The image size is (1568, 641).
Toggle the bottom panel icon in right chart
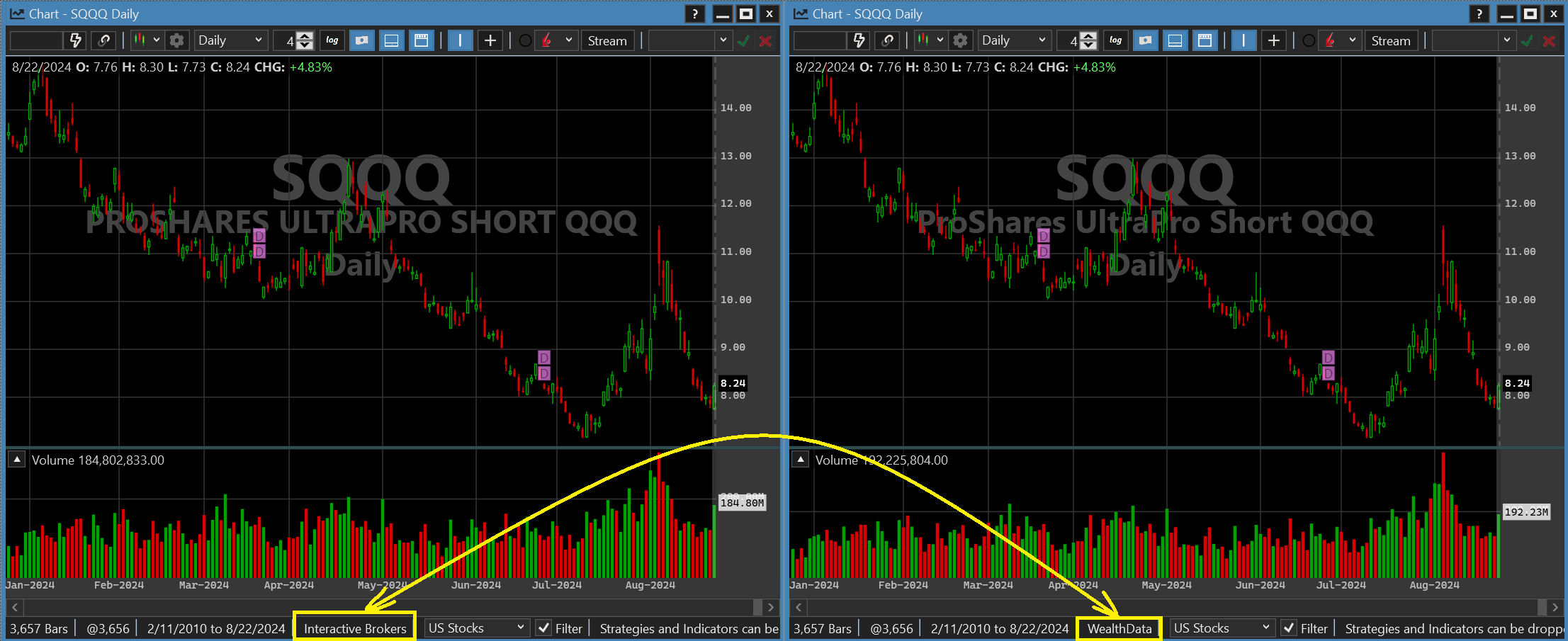point(1175,40)
